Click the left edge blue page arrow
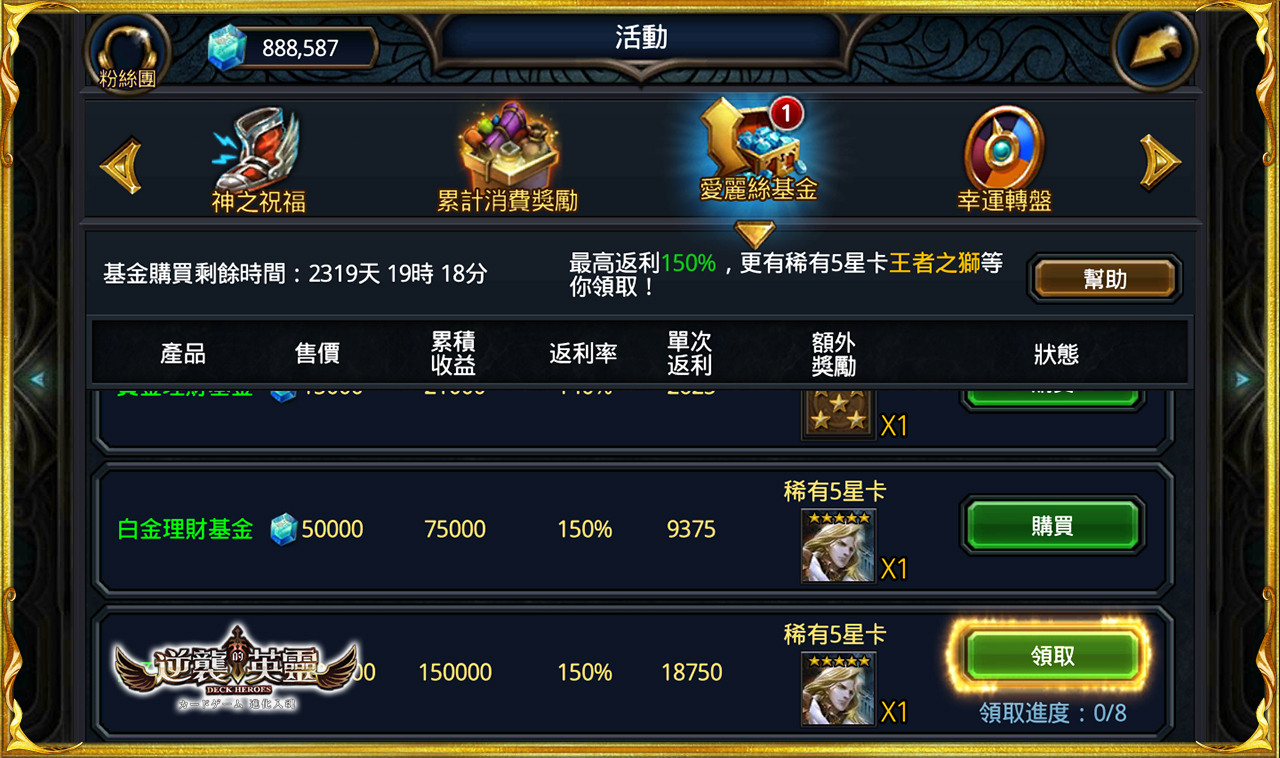The height and width of the screenshot is (758, 1280). [37, 379]
